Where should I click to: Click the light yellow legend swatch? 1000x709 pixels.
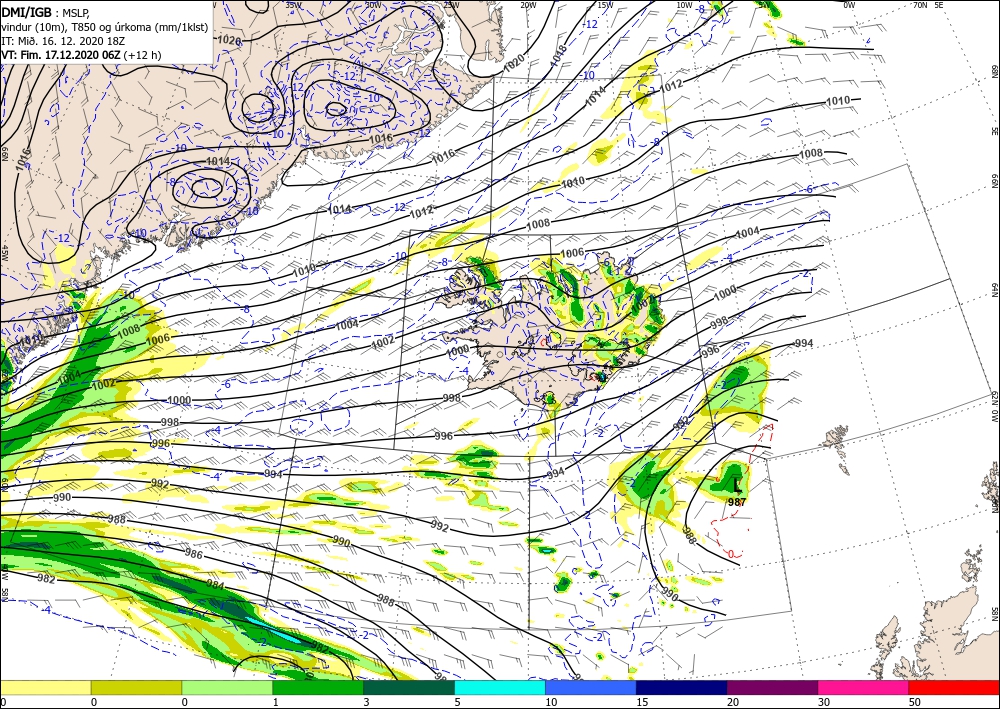click(45, 687)
